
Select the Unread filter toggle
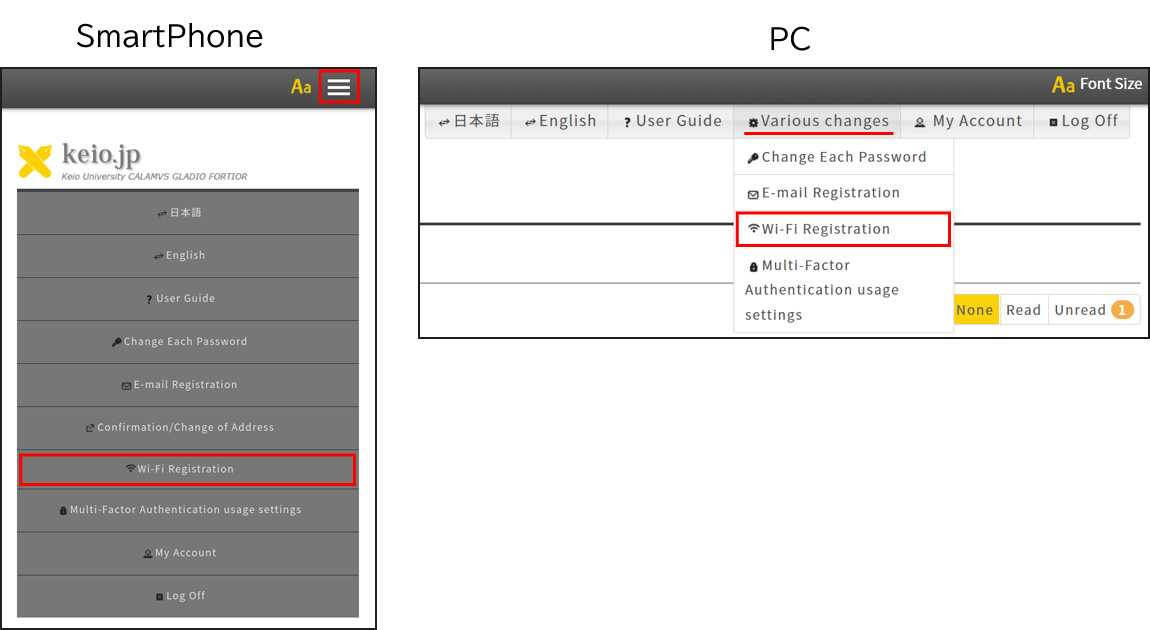(1080, 310)
